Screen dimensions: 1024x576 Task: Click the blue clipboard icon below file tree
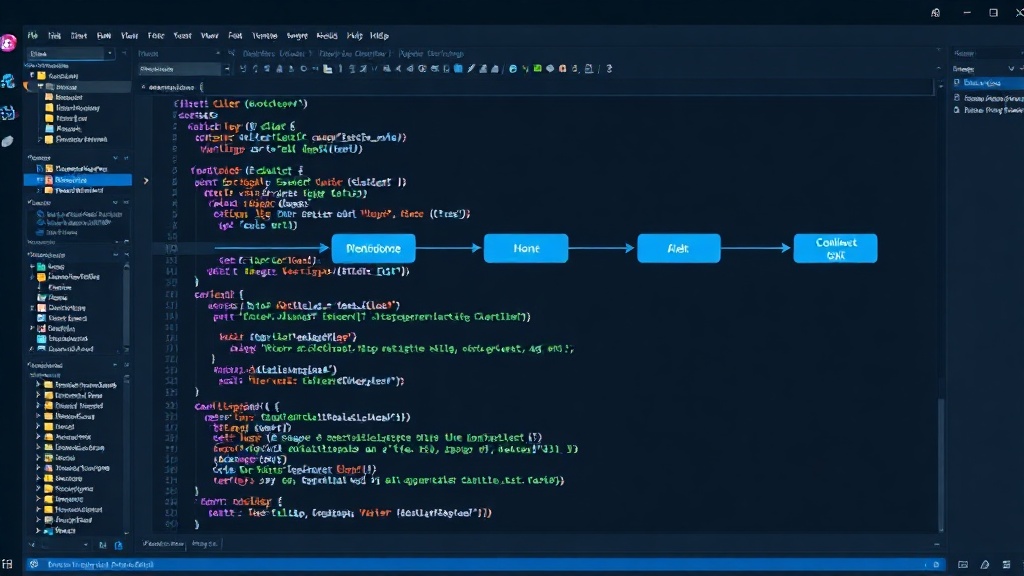[118, 545]
